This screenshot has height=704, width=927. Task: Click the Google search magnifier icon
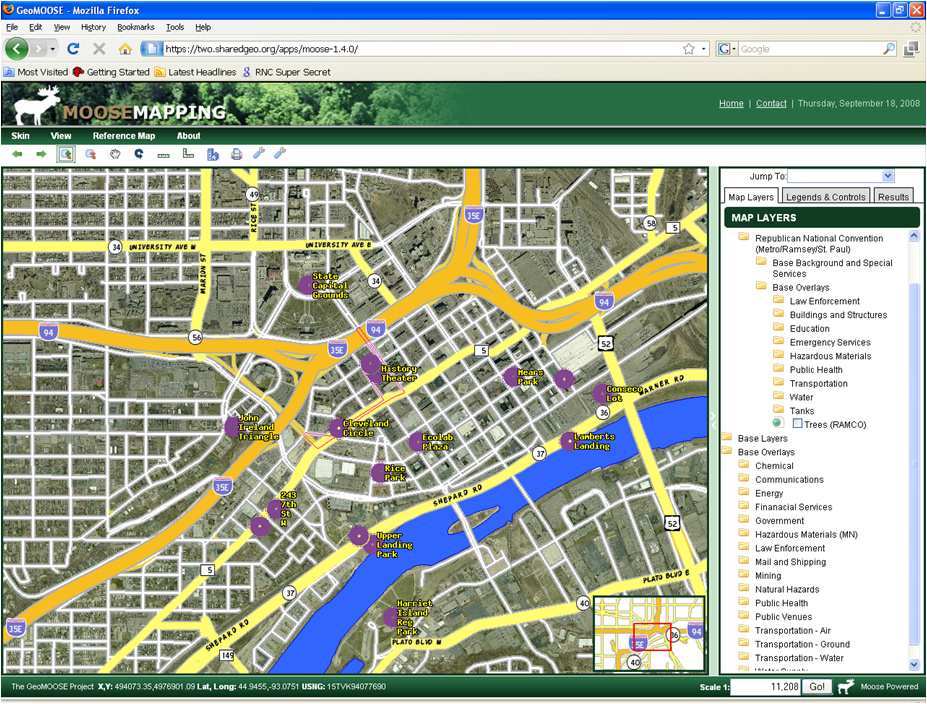889,49
